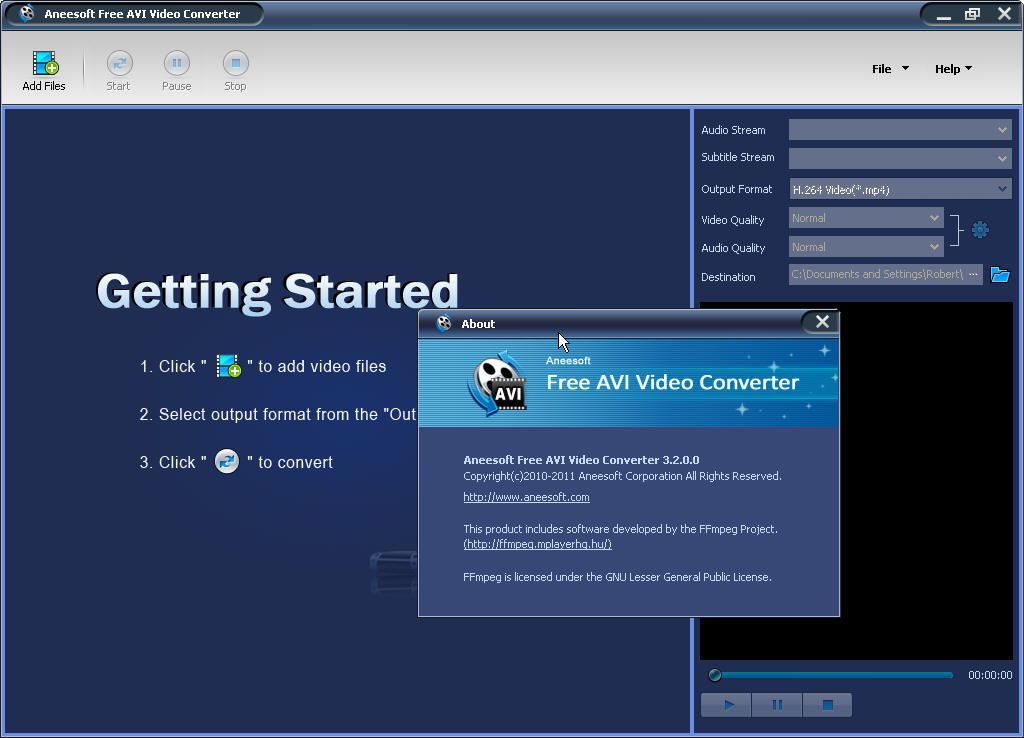The width and height of the screenshot is (1024, 738).
Task: Click the About dialog title bar icon
Action: [x=444, y=323]
